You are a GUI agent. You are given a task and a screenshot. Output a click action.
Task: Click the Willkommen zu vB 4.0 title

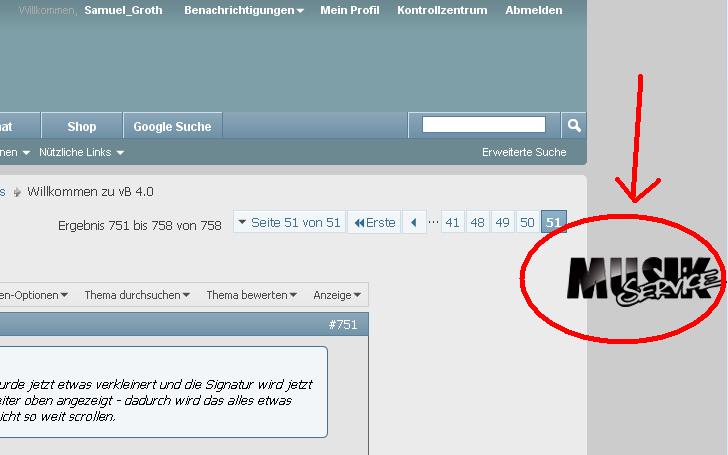90,192
